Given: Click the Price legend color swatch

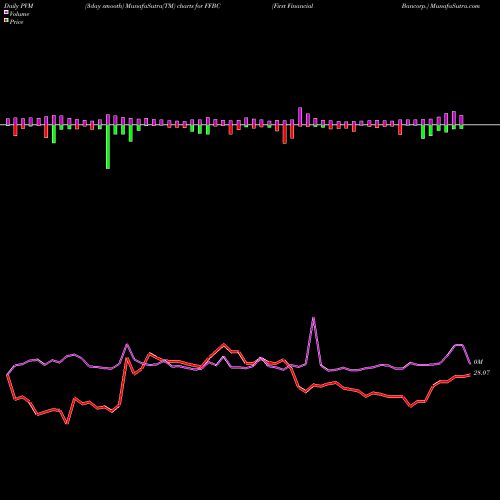Looking at the screenshot, I should (6, 21).
